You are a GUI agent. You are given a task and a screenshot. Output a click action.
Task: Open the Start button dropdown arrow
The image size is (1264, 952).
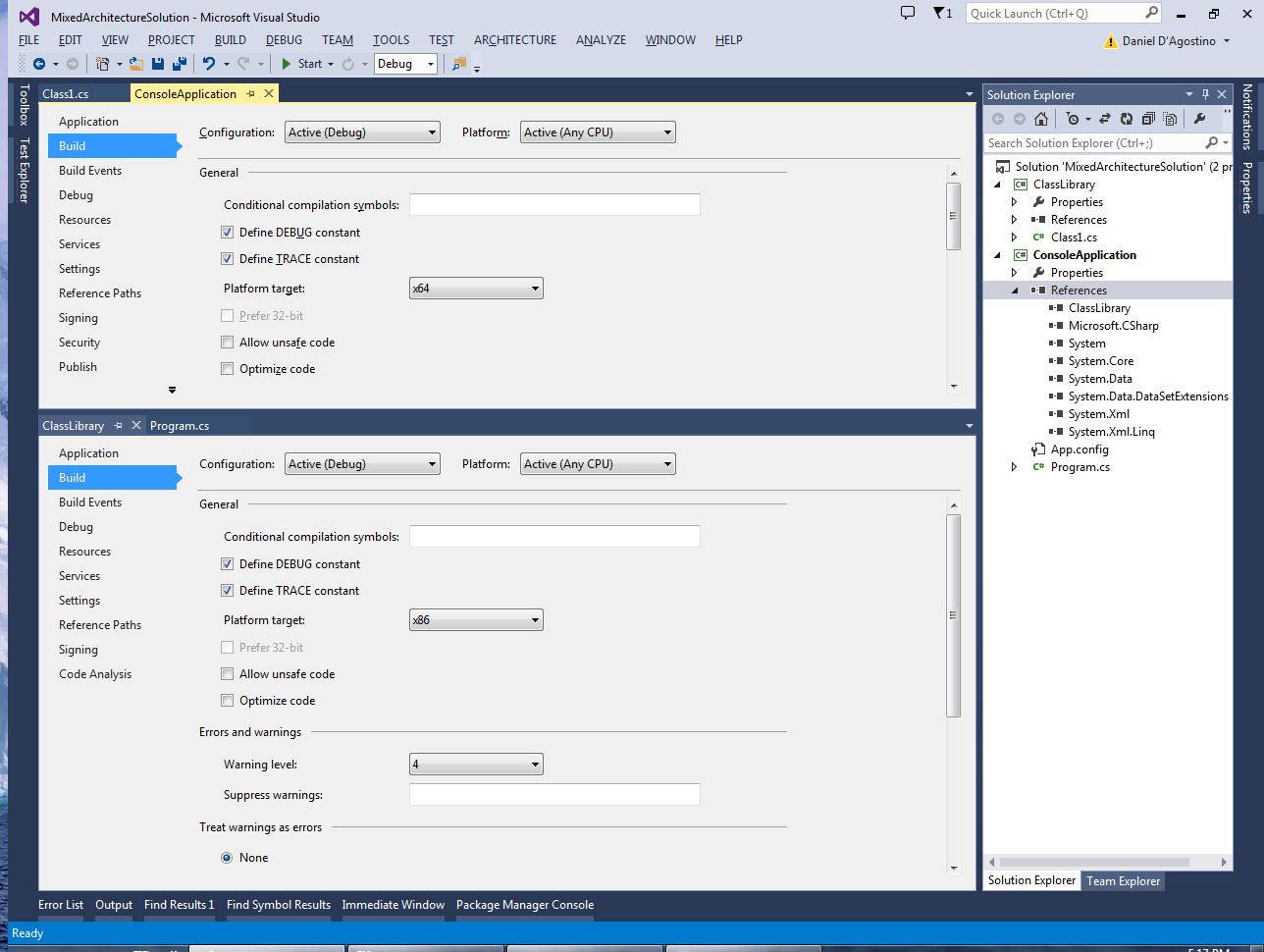[x=331, y=64]
